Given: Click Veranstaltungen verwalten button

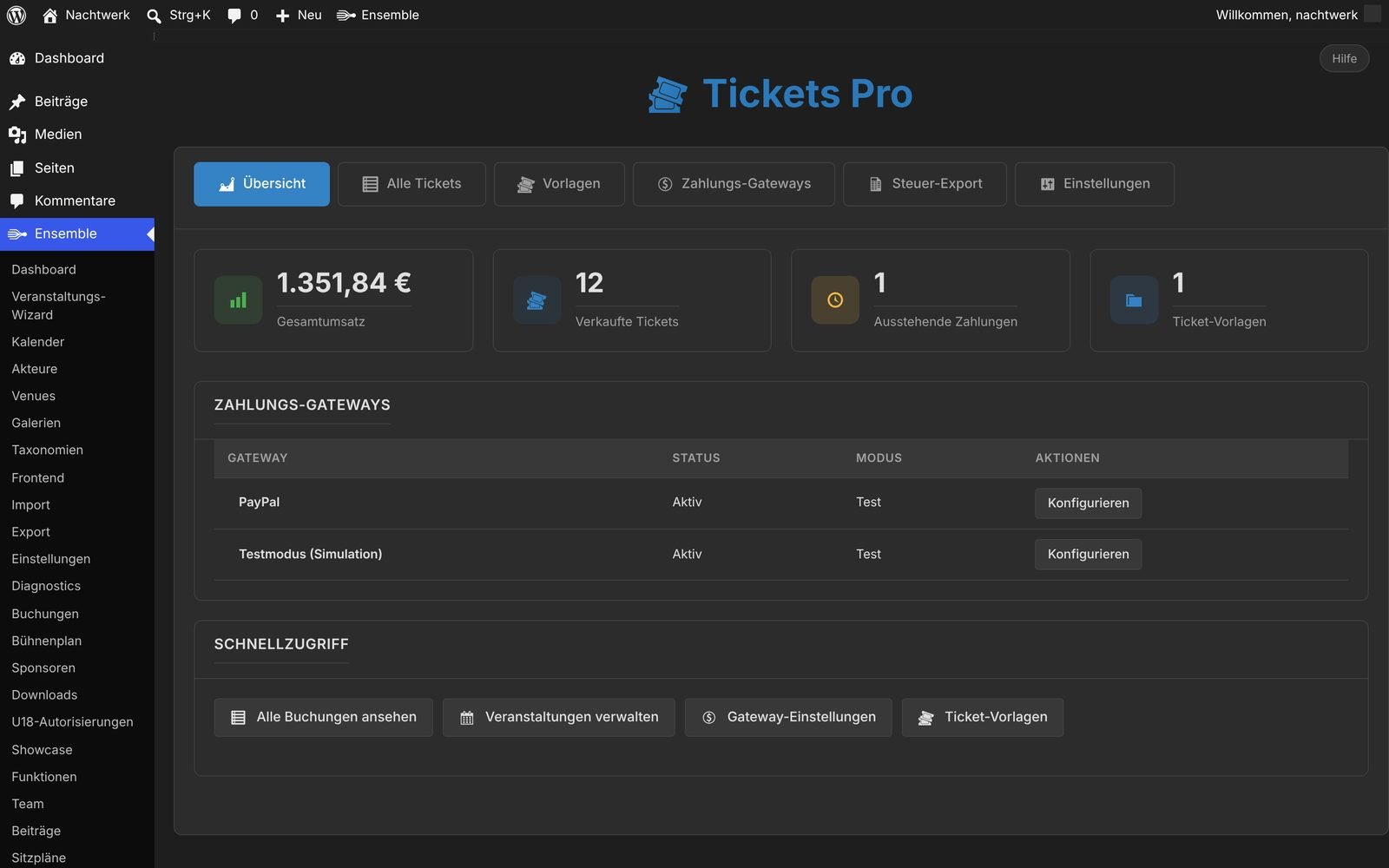Looking at the screenshot, I should click(x=558, y=718).
